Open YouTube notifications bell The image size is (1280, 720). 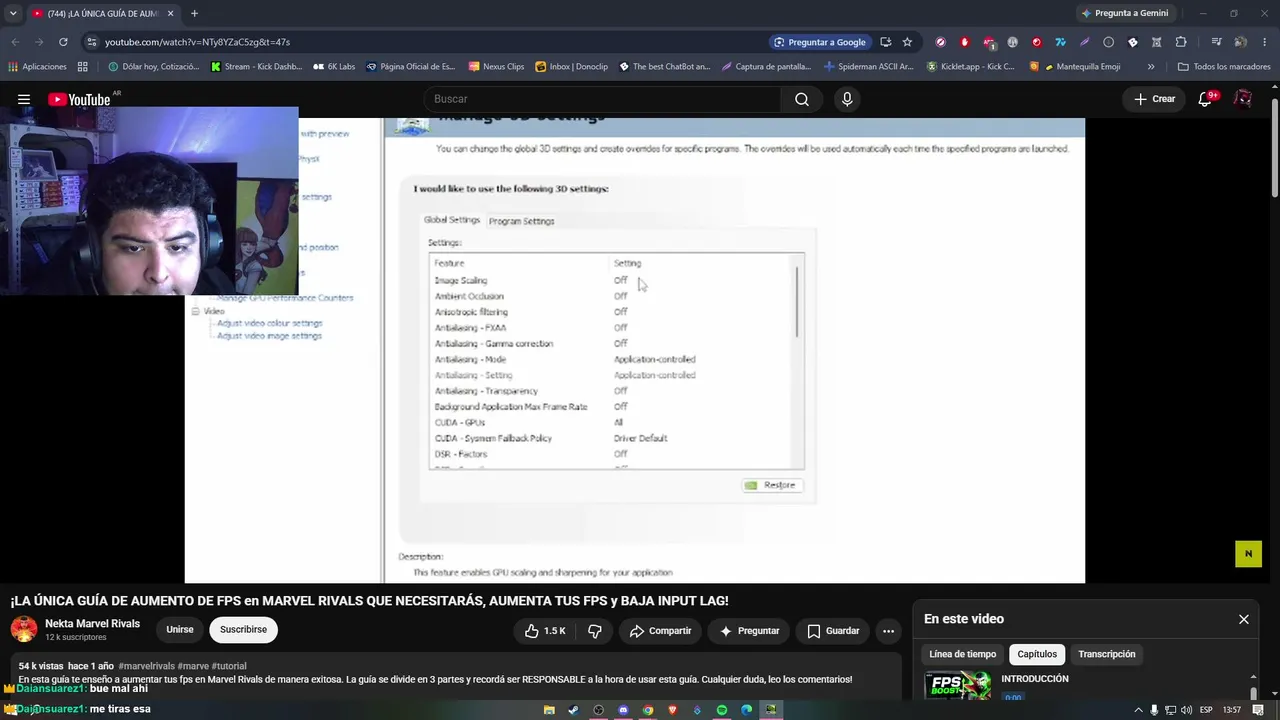pyautogui.click(x=1206, y=99)
